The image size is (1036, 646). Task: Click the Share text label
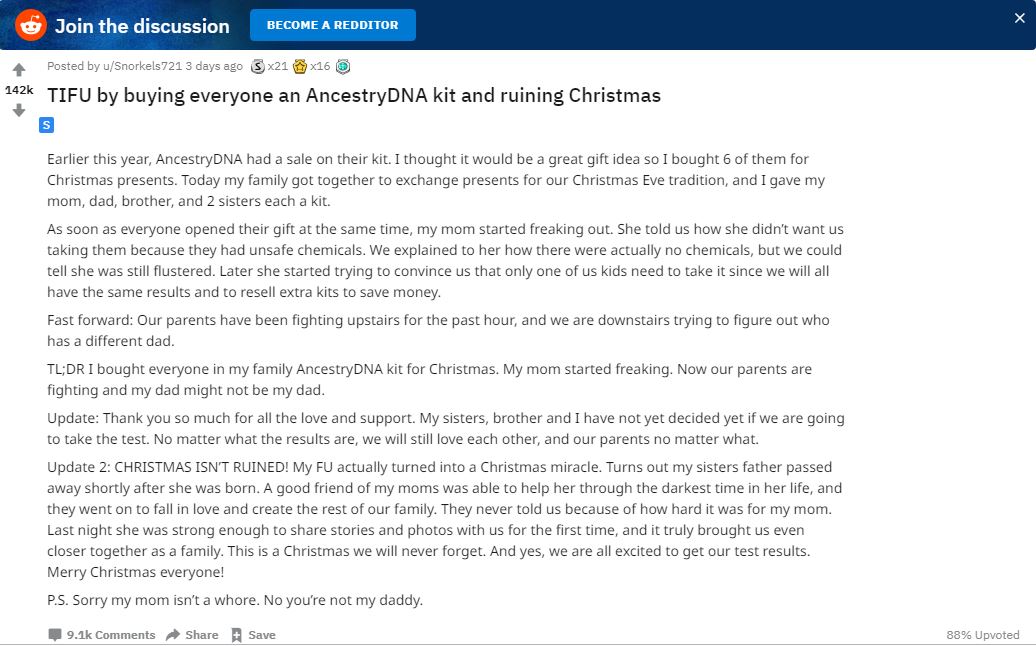point(201,635)
